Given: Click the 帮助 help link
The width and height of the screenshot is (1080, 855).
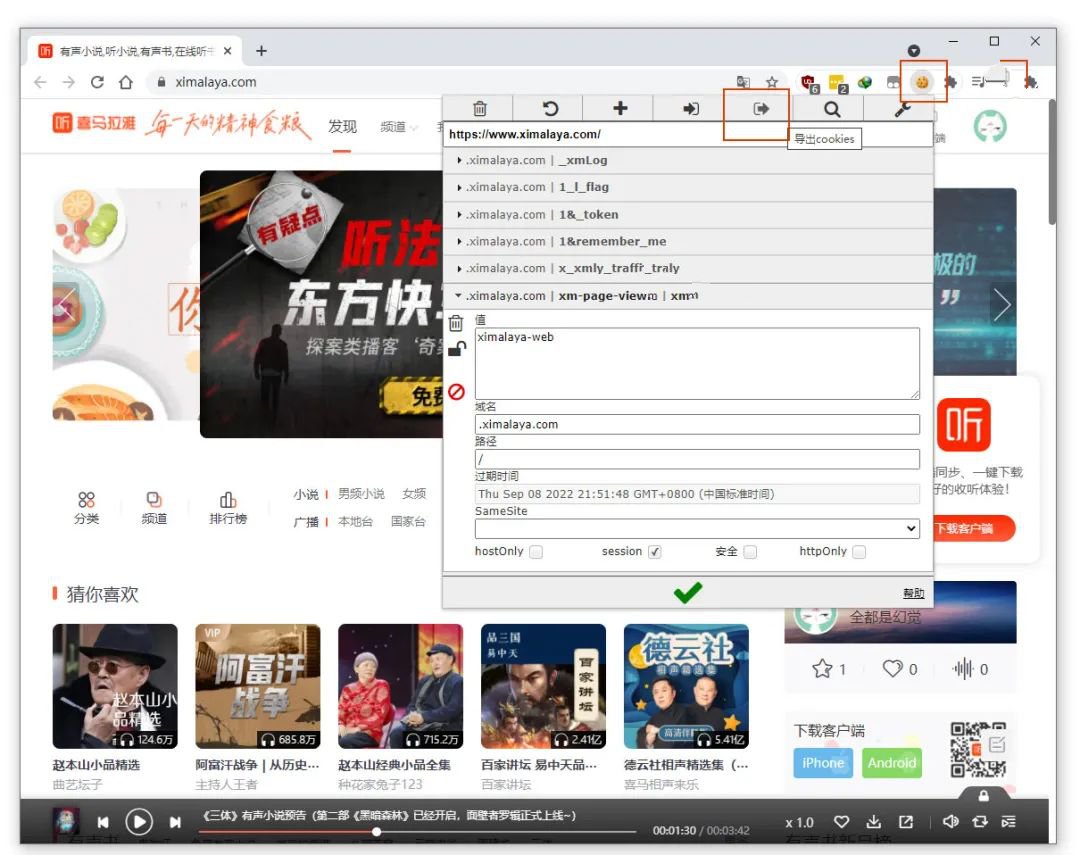Looking at the screenshot, I should [x=913, y=593].
